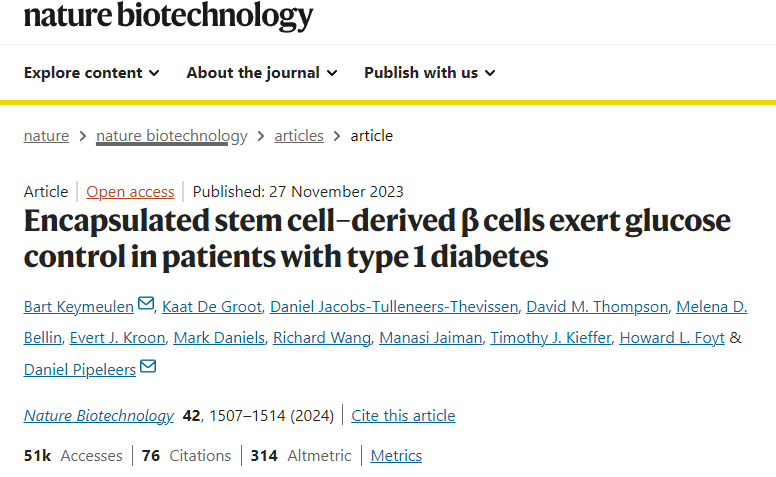Screen dimensions: 776x477
Task: Expand the Publish with us menu
Action: (429, 72)
